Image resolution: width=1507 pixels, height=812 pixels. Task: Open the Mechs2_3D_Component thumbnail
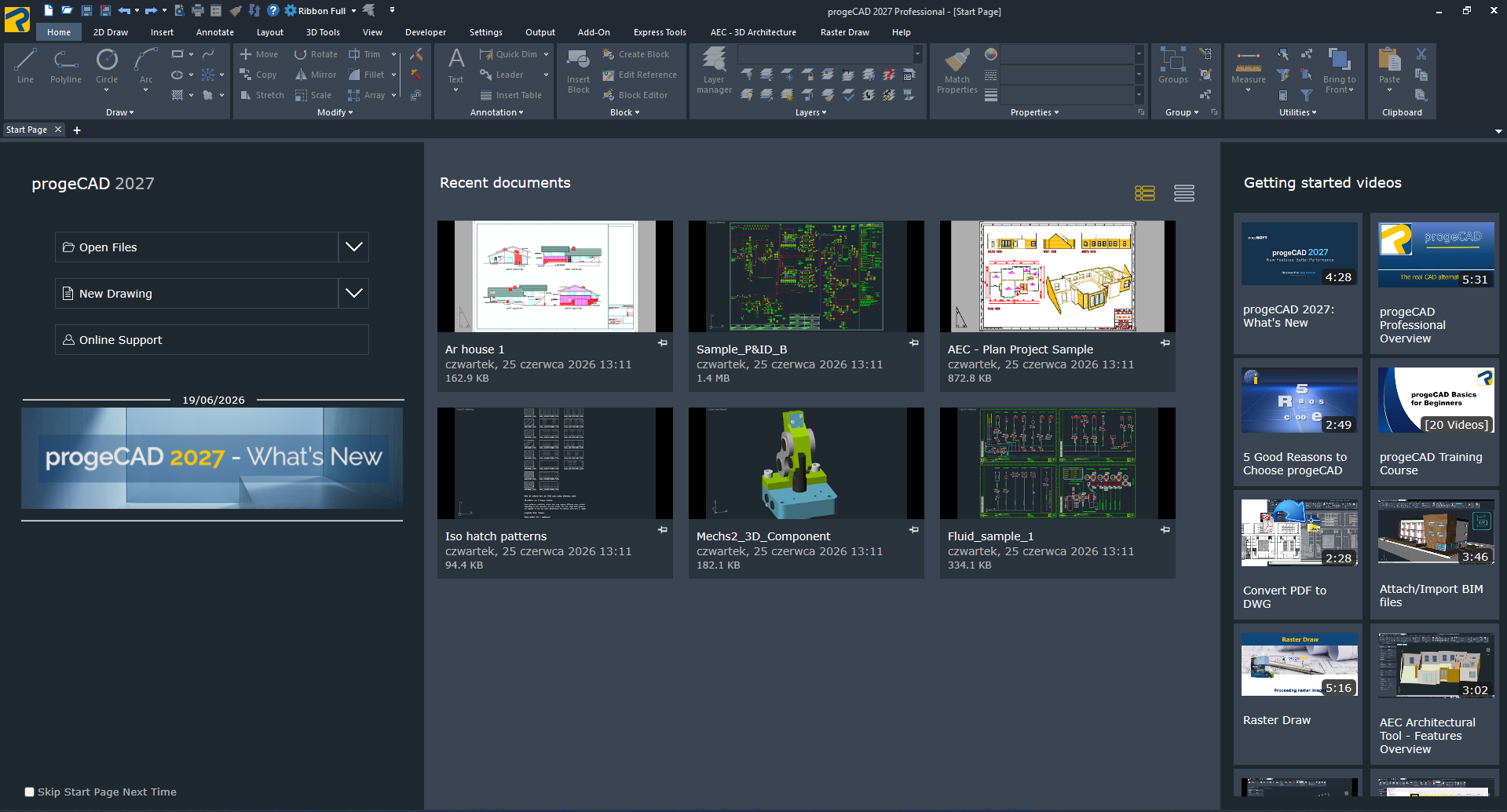pos(807,463)
